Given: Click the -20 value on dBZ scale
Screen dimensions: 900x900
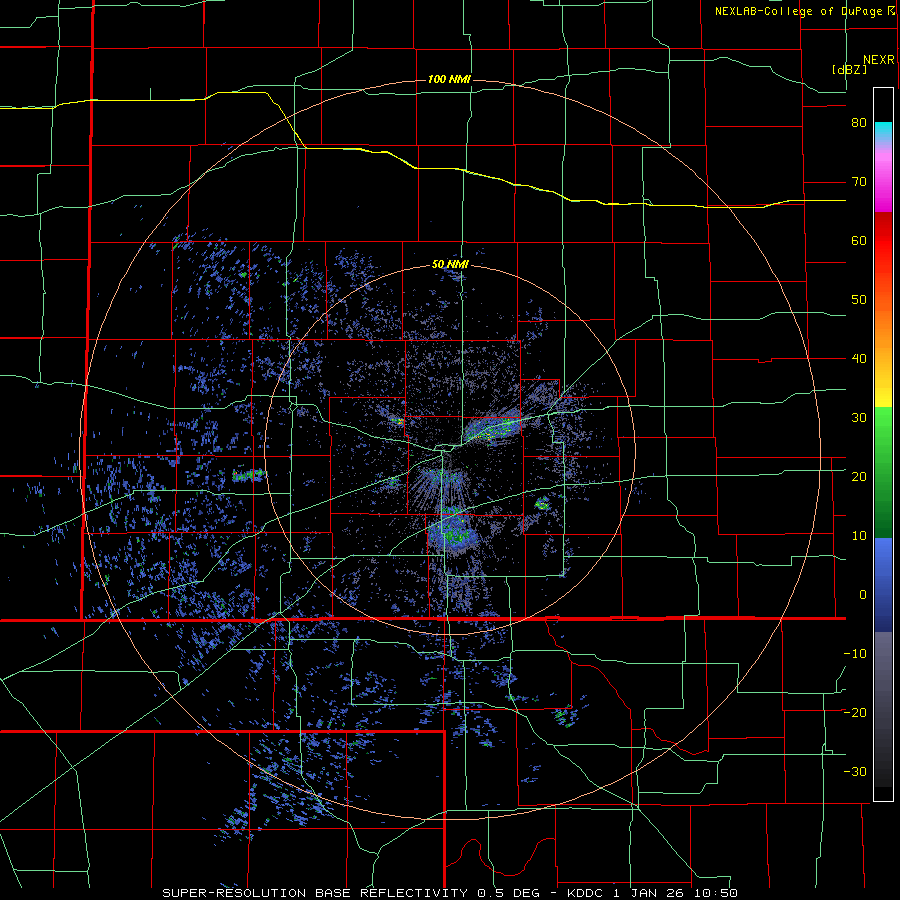Looking at the screenshot, I should pos(855,713).
